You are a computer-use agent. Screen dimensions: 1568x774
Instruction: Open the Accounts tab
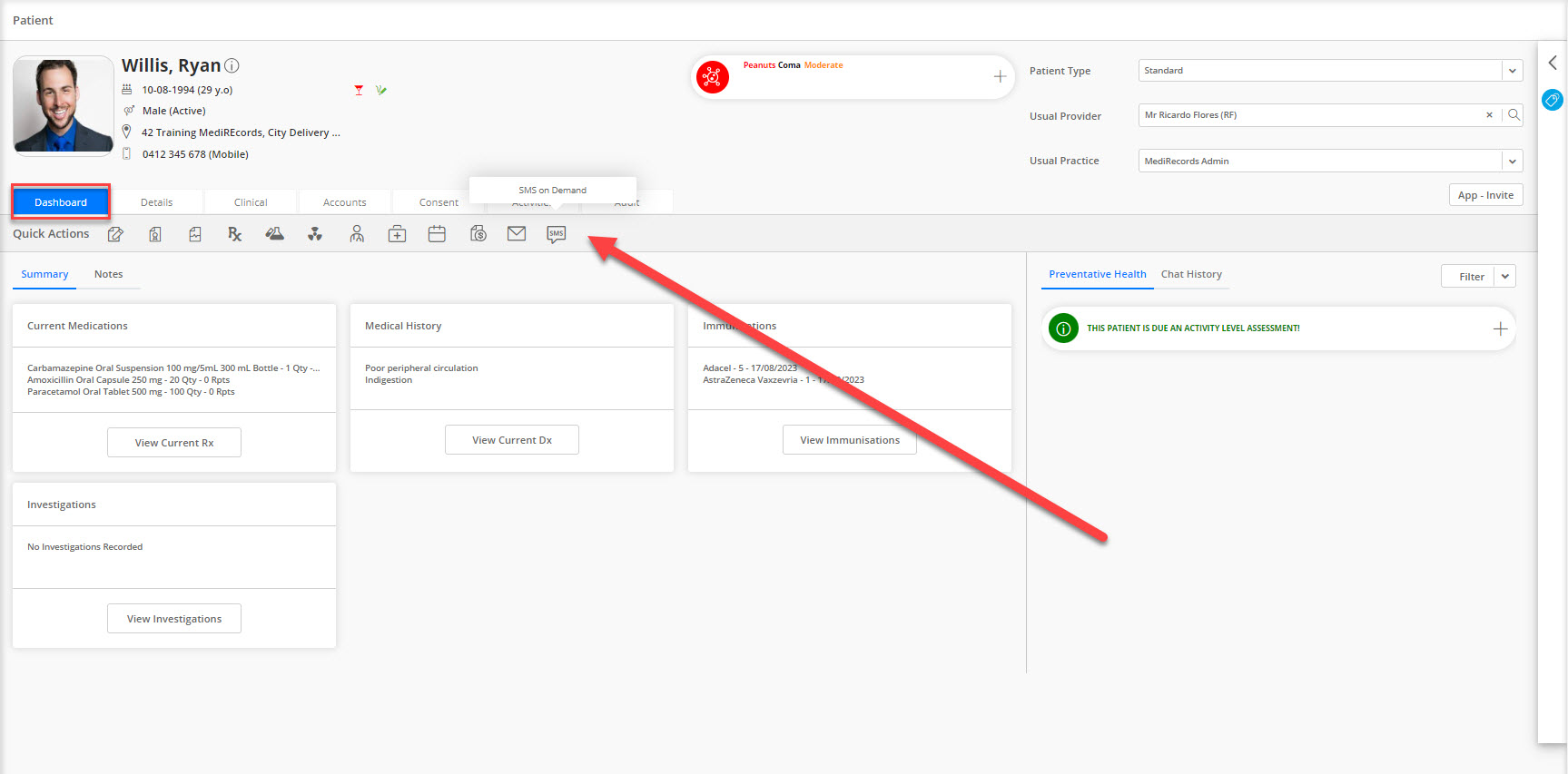click(345, 202)
